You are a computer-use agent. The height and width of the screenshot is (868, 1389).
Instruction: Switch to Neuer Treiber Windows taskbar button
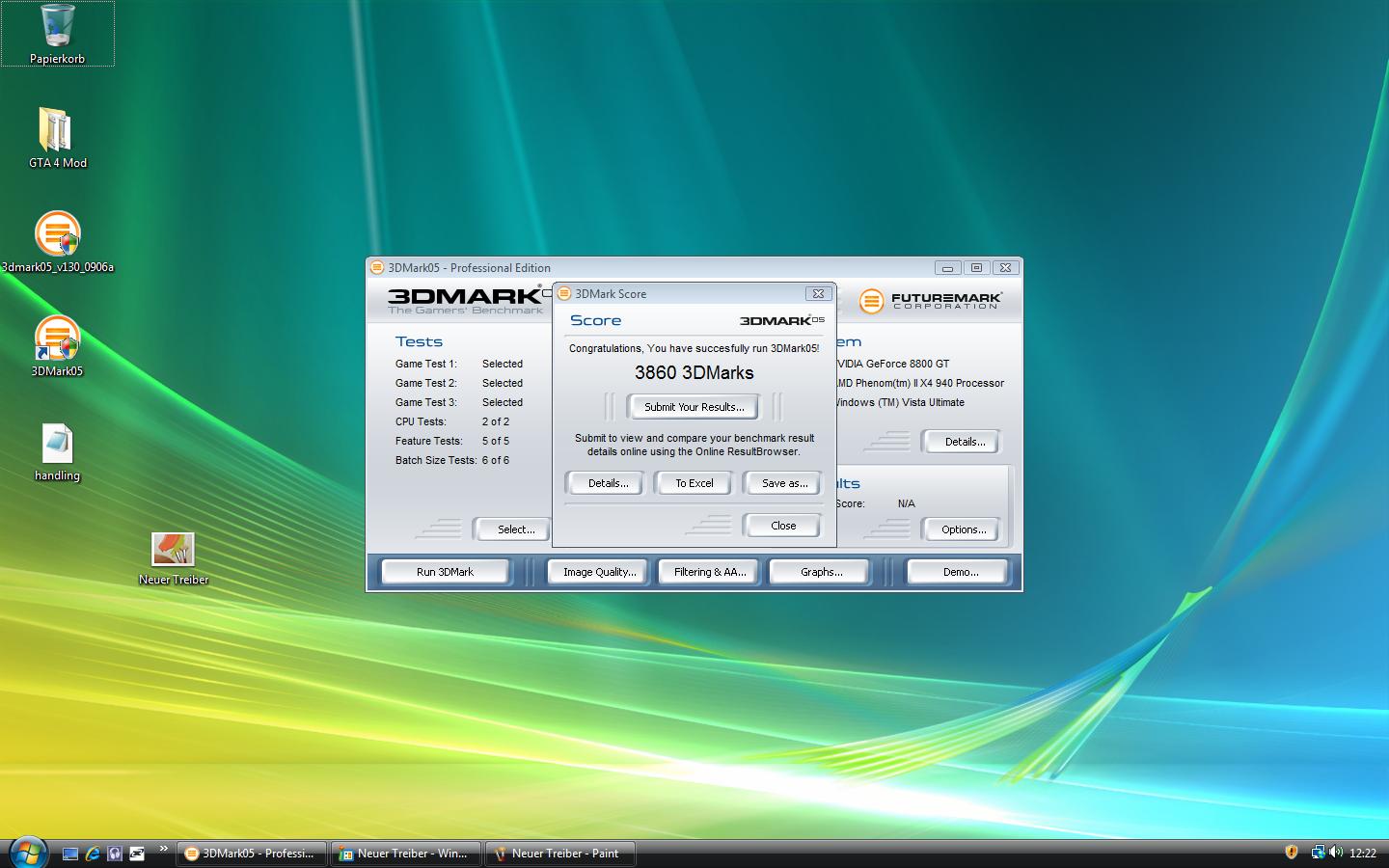[x=406, y=854]
